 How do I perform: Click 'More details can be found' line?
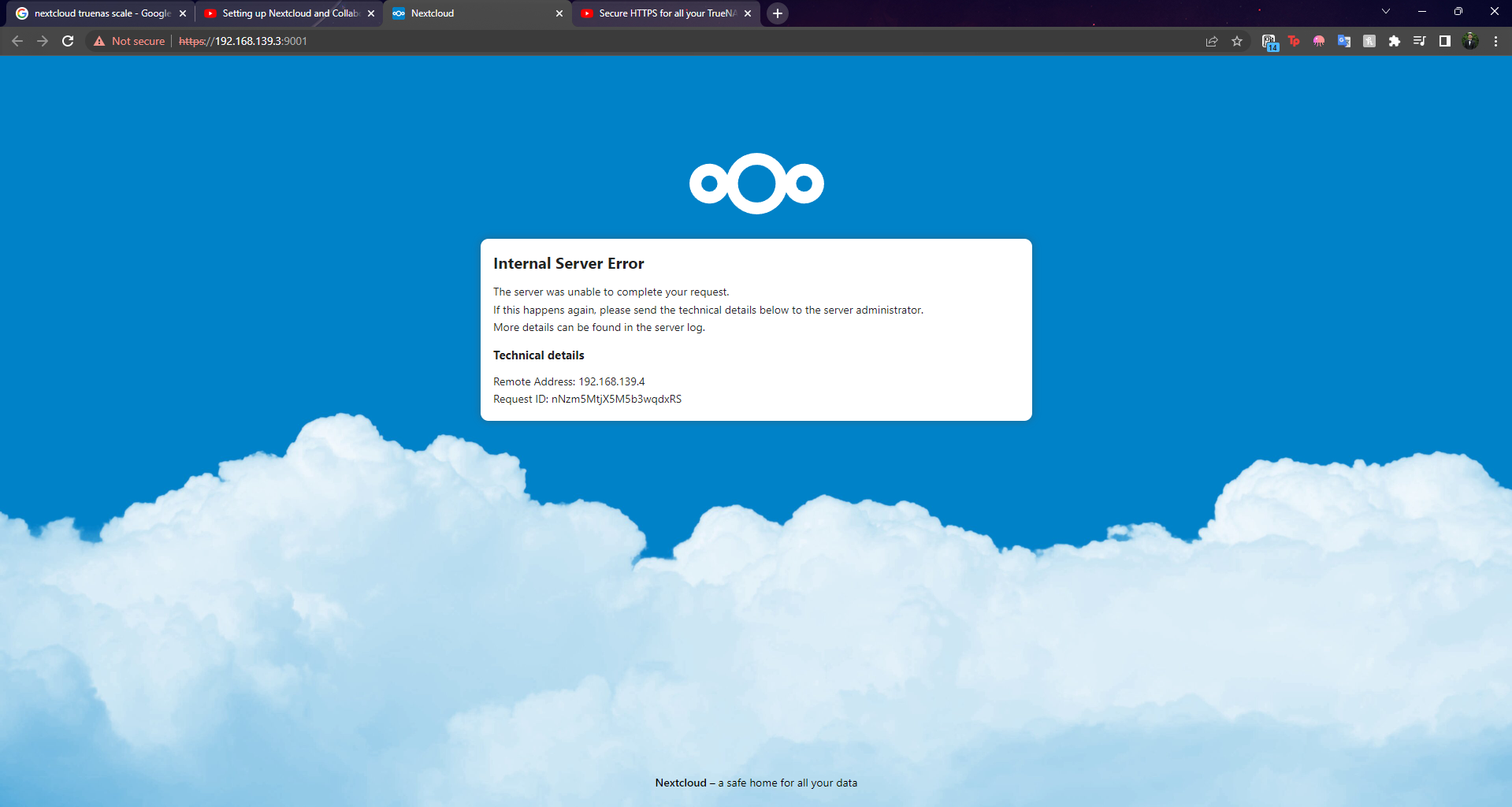[599, 327]
